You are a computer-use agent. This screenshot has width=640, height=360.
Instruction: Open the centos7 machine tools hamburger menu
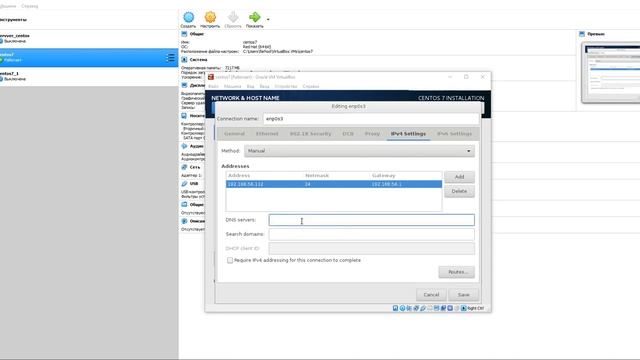coord(170,58)
